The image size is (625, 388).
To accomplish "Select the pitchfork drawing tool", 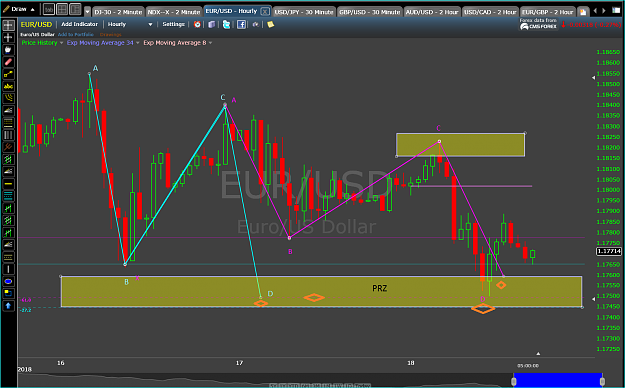I will [x=8, y=147].
